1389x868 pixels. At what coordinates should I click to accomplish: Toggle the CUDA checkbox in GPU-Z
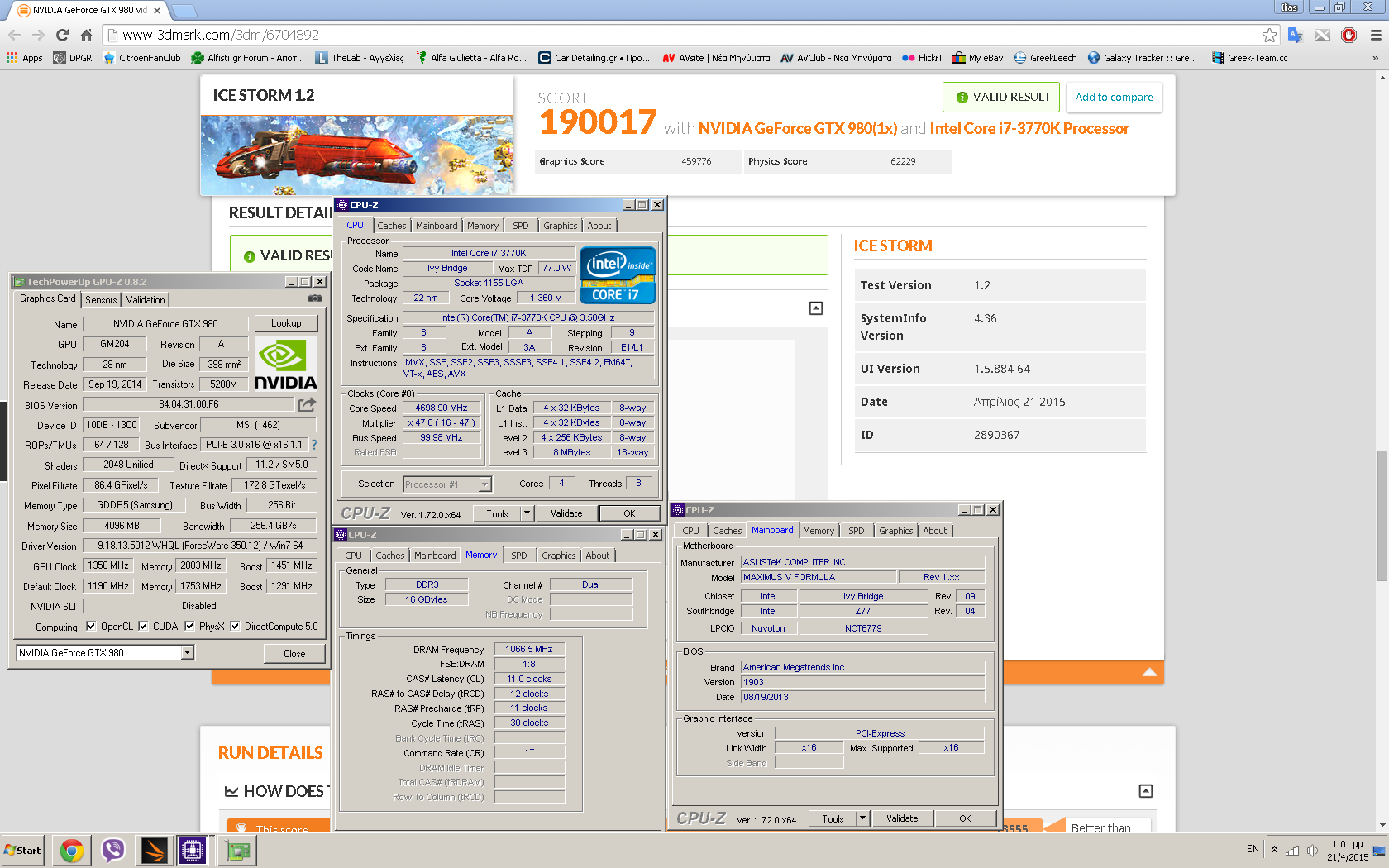click(x=143, y=626)
